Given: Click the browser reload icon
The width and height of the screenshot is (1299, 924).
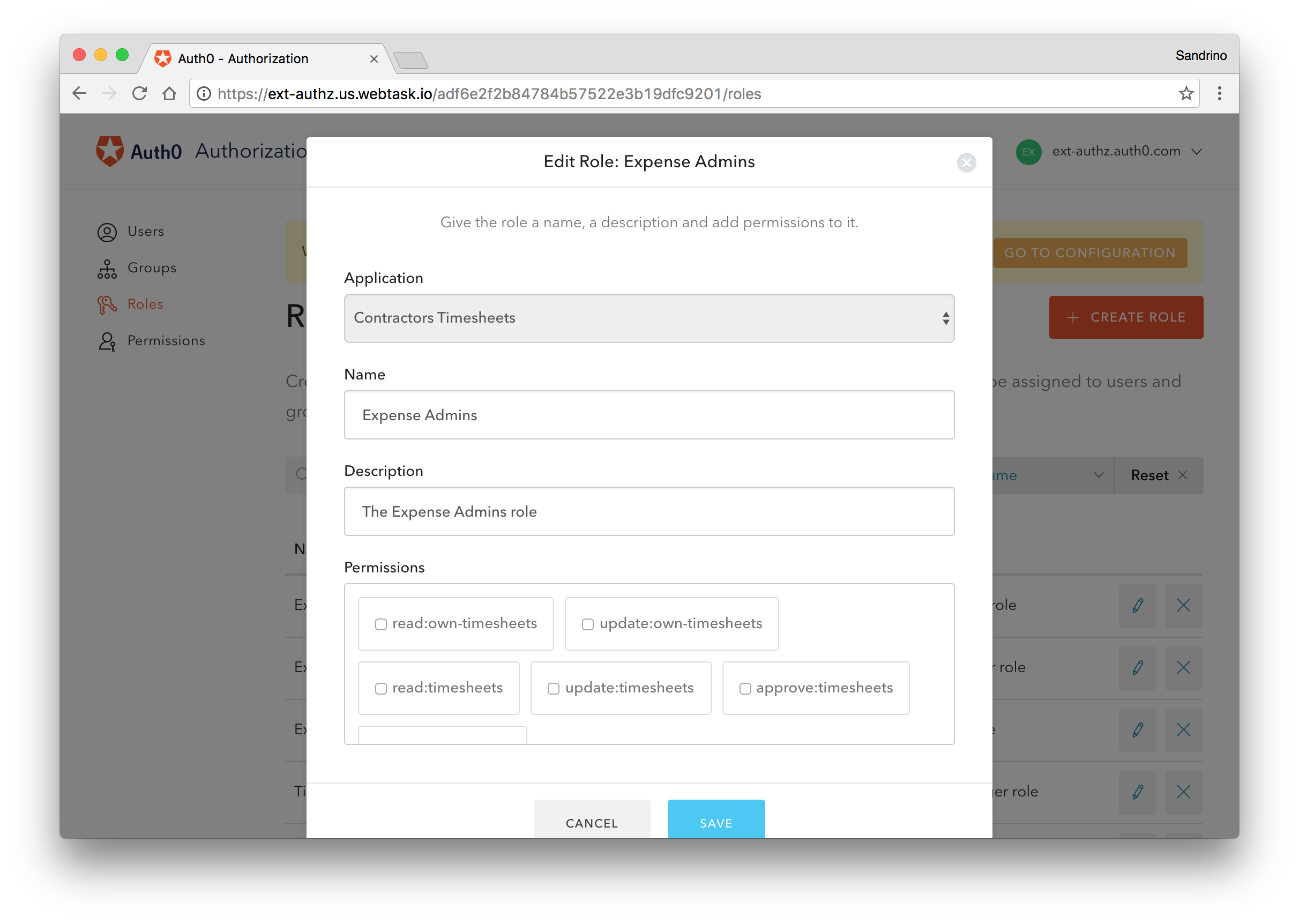Looking at the screenshot, I should tap(139, 93).
